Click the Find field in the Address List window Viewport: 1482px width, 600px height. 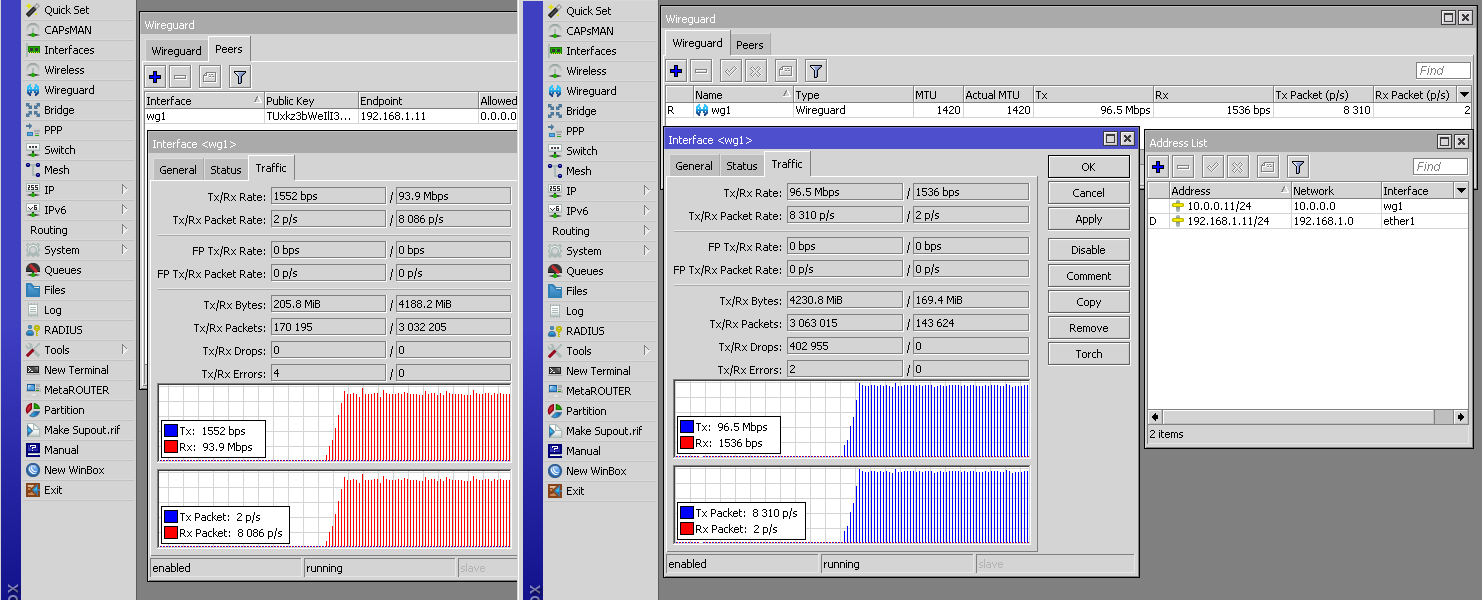[1440, 167]
